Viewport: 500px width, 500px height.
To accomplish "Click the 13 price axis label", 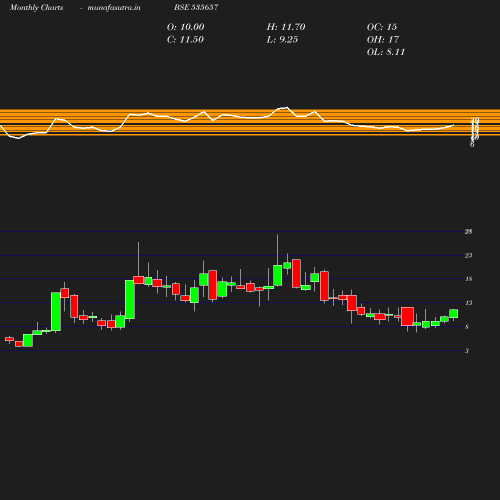I will [468, 303].
